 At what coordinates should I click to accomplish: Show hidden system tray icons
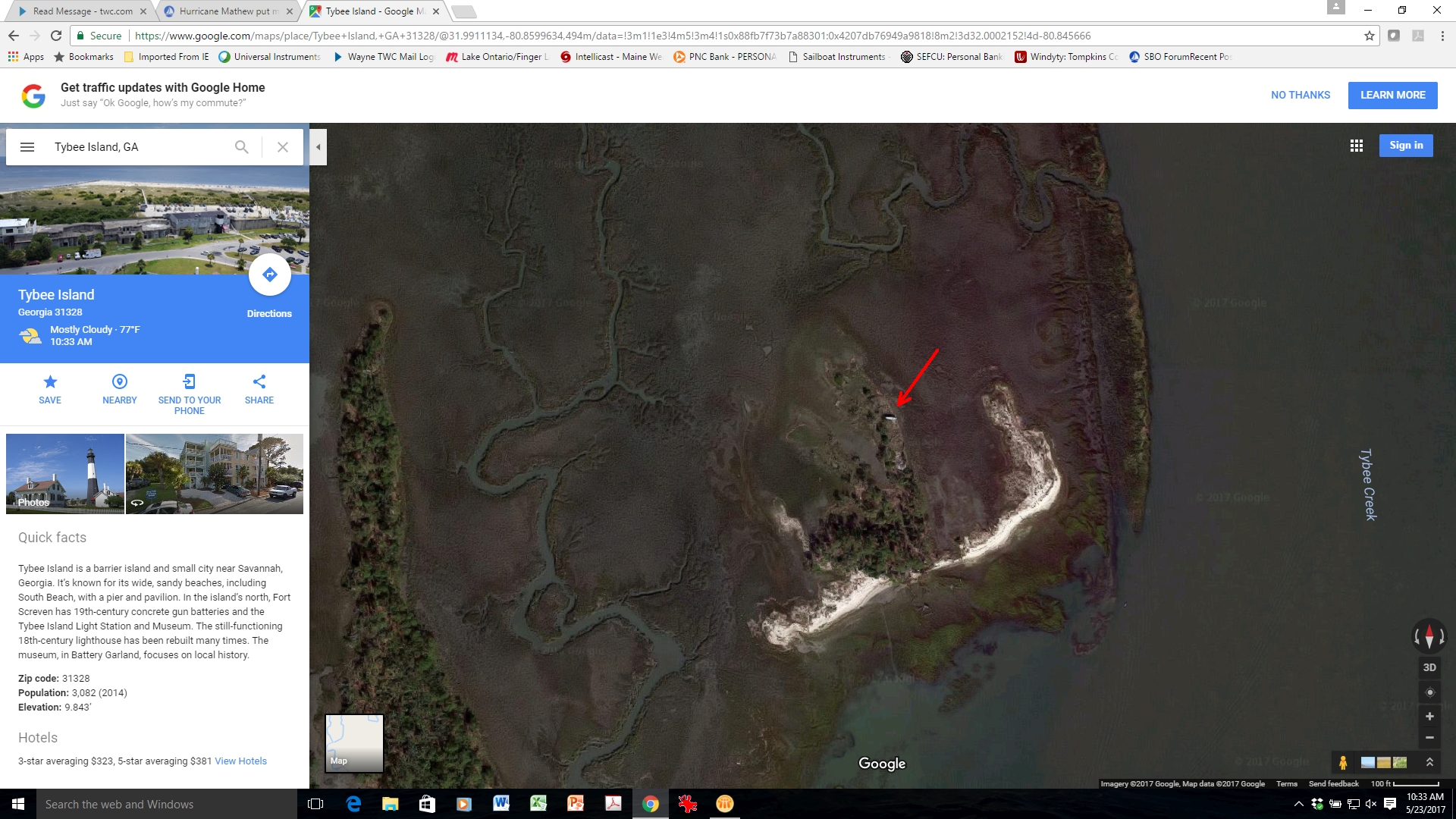[x=1298, y=804]
